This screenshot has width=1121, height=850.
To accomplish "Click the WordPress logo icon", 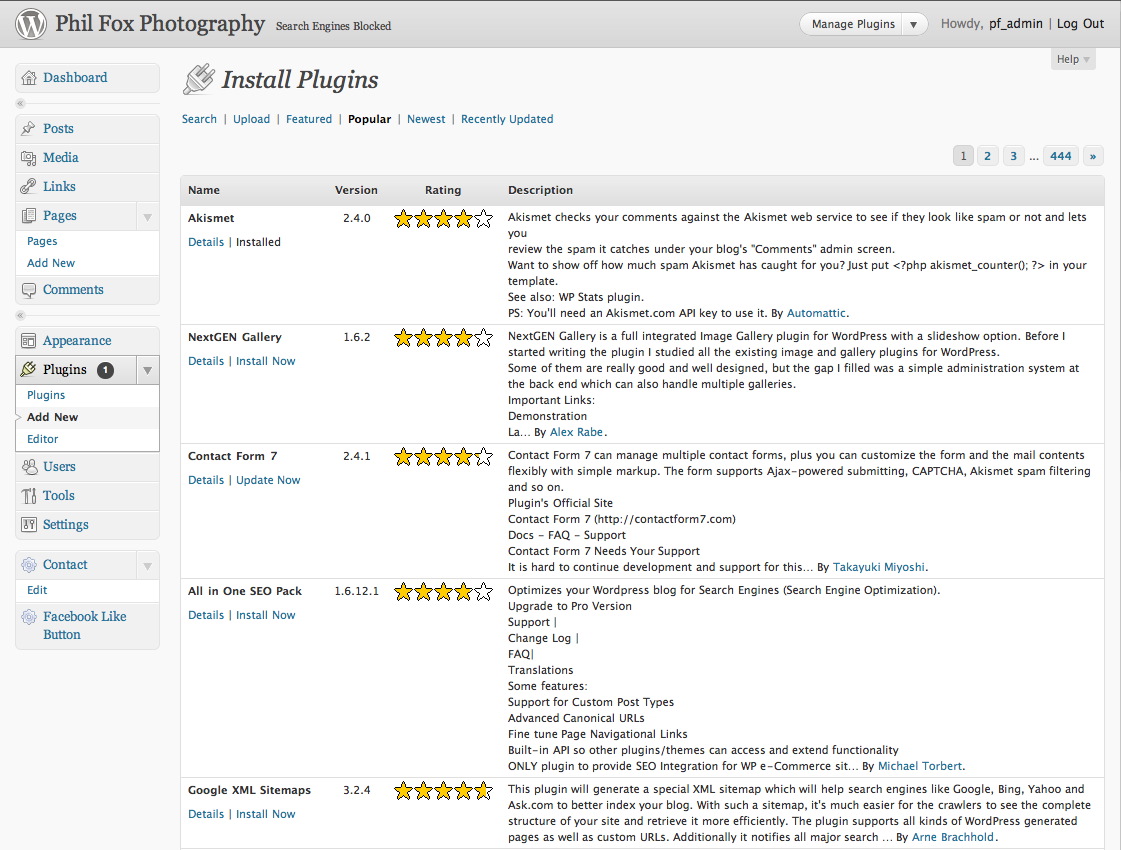I will (31, 24).
